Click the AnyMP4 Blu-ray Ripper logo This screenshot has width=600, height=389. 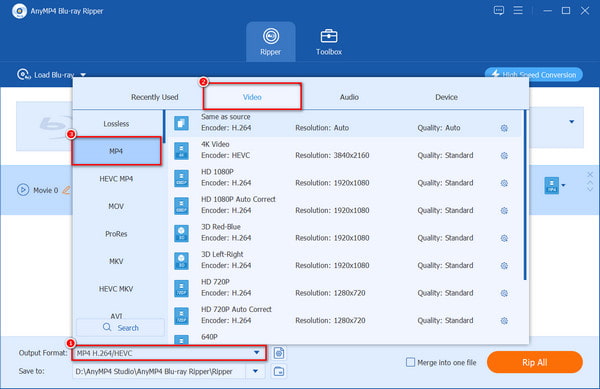click(19, 11)
